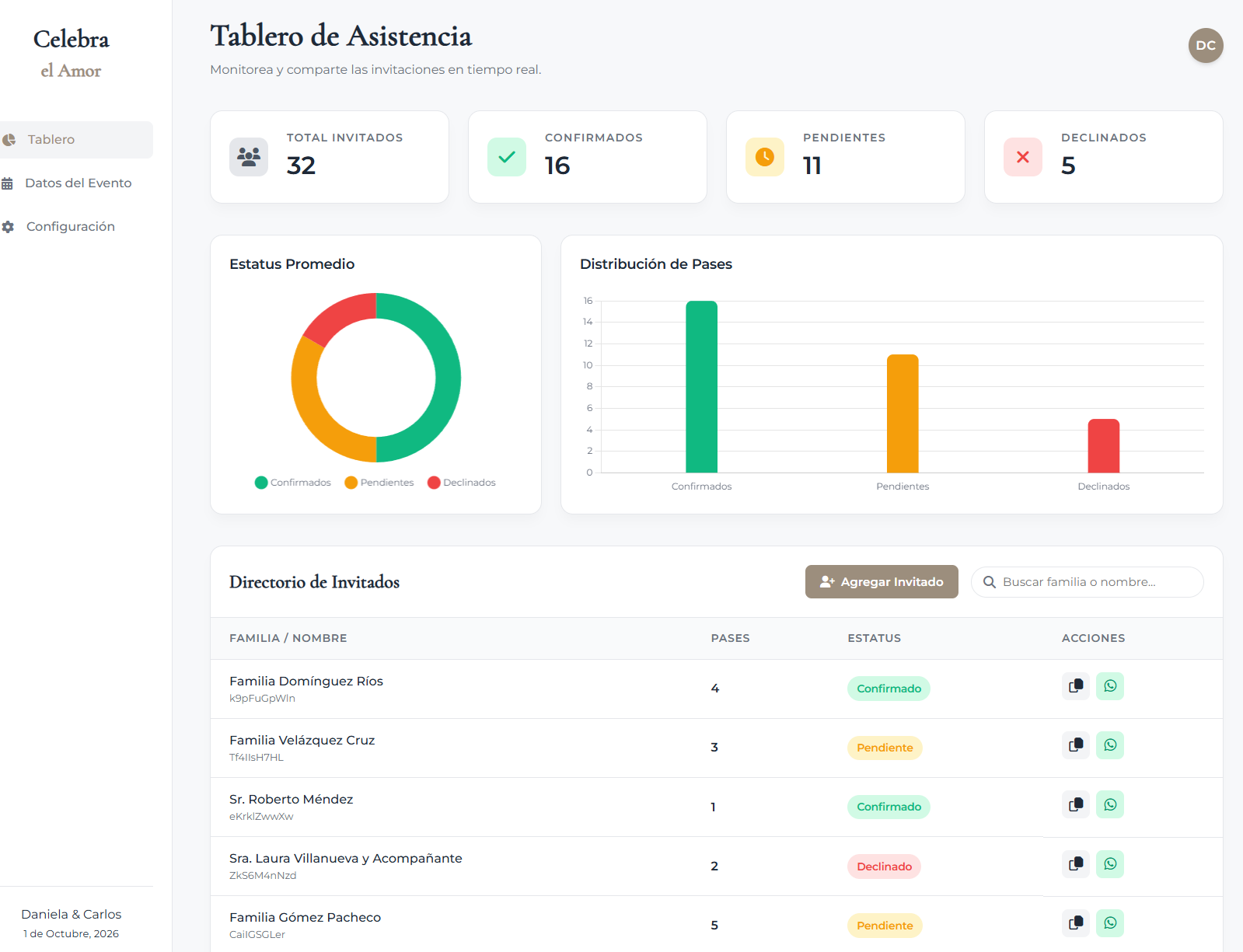Screen dimensions: 1243x952
Task: Click the Confirmados checkmark icon
Action: pos(507,157)
